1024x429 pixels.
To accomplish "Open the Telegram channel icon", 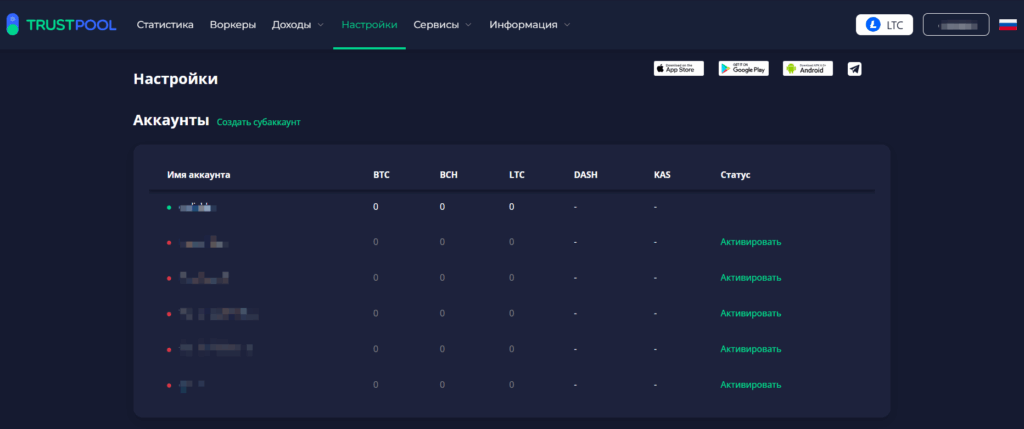I will tap(854, 68).
